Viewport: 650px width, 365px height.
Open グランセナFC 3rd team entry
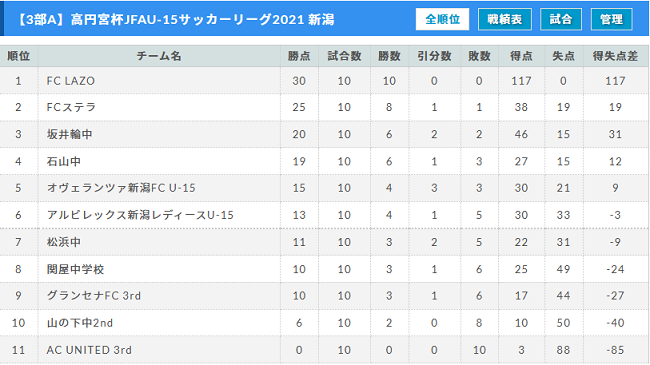(94, 296)
